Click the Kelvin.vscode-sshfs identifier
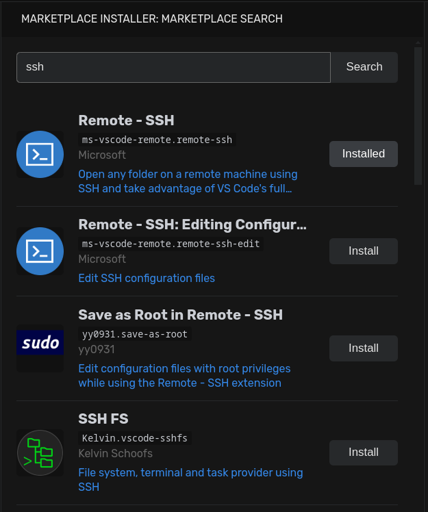The height and width of the screenshot is (512, 428). coord(135,438)
